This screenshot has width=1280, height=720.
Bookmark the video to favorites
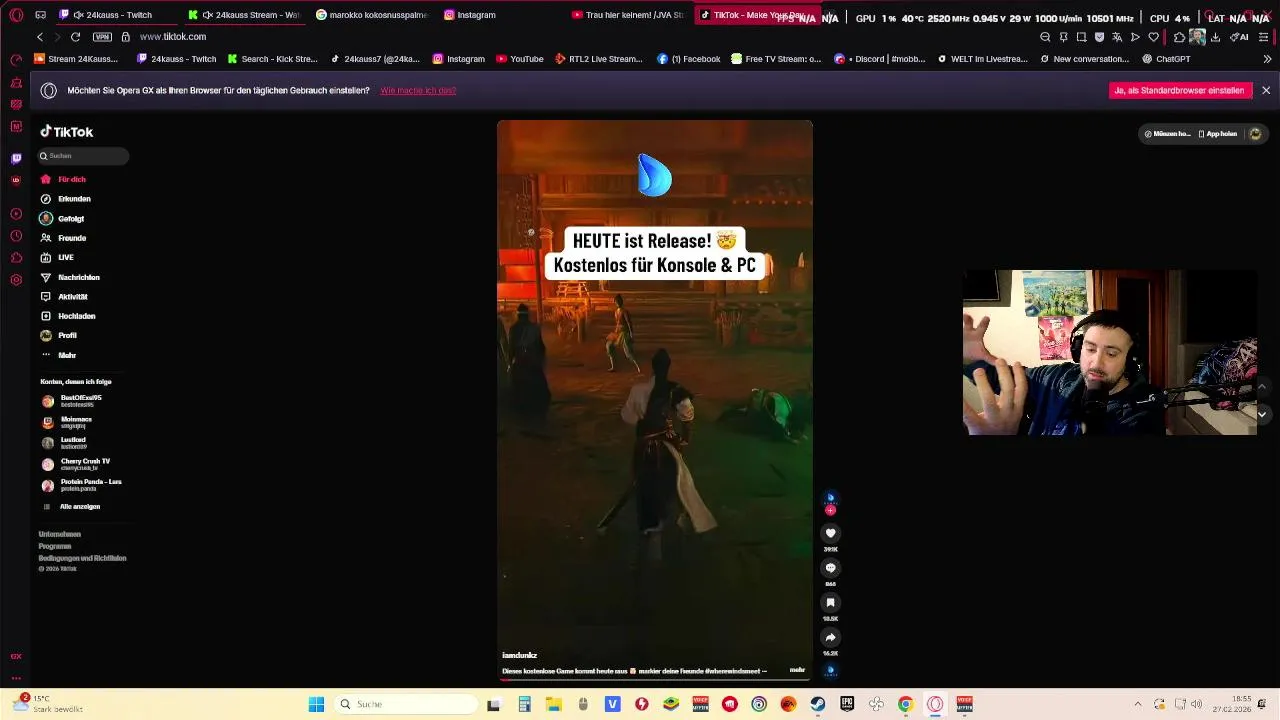coord(830,602)
